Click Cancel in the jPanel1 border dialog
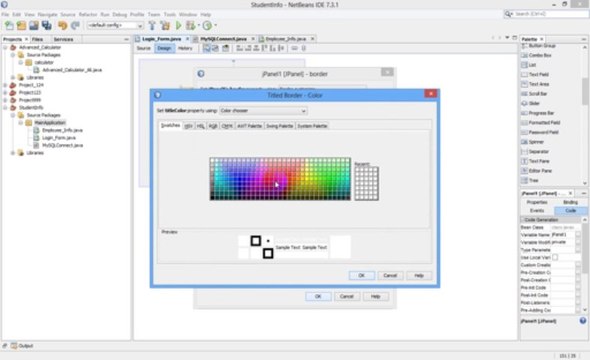This screenshot has height=360, width=590. point(347,296)
